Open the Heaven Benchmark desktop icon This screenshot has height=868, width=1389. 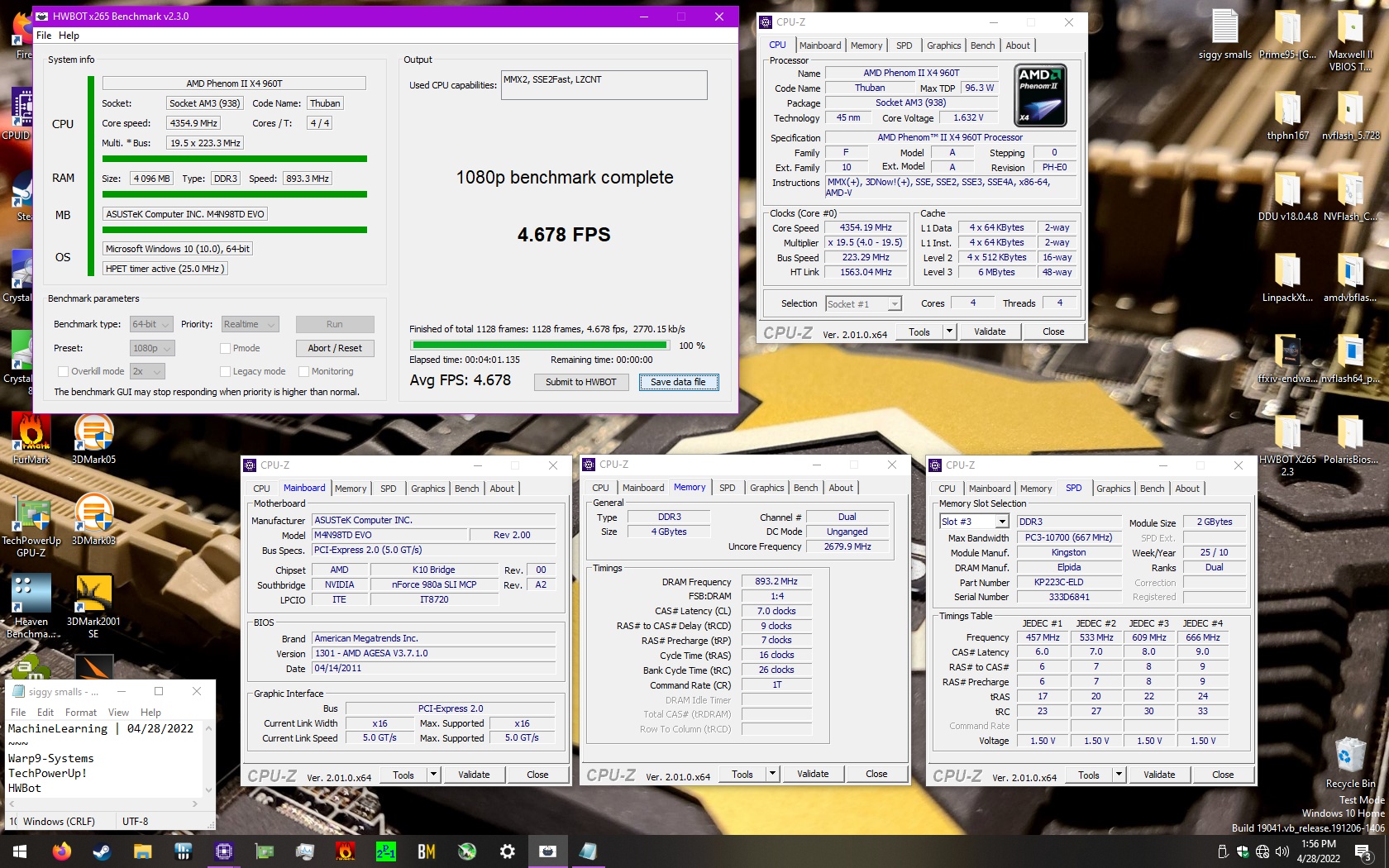click(31, 606)
